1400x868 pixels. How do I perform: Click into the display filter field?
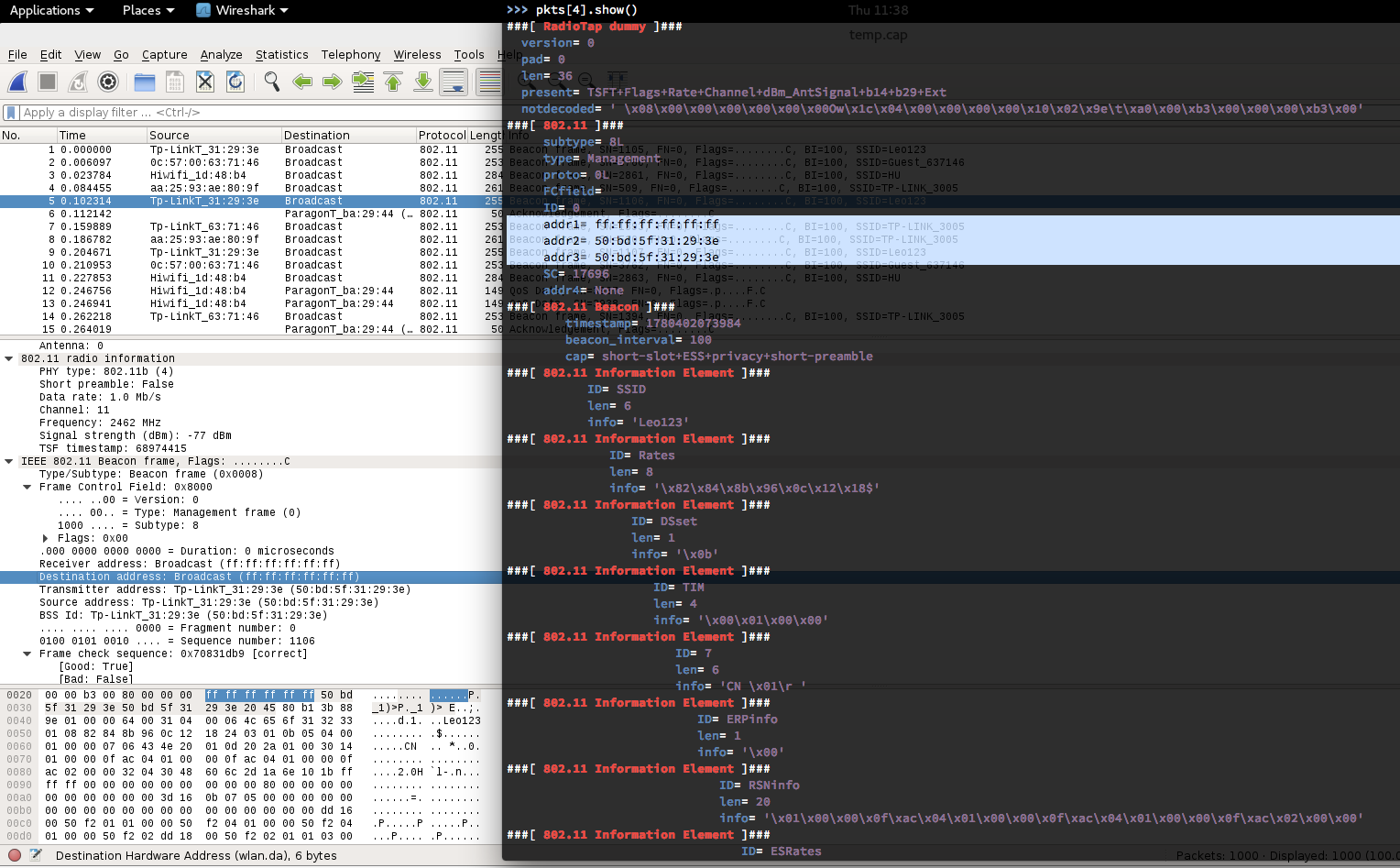coord(261,113)
